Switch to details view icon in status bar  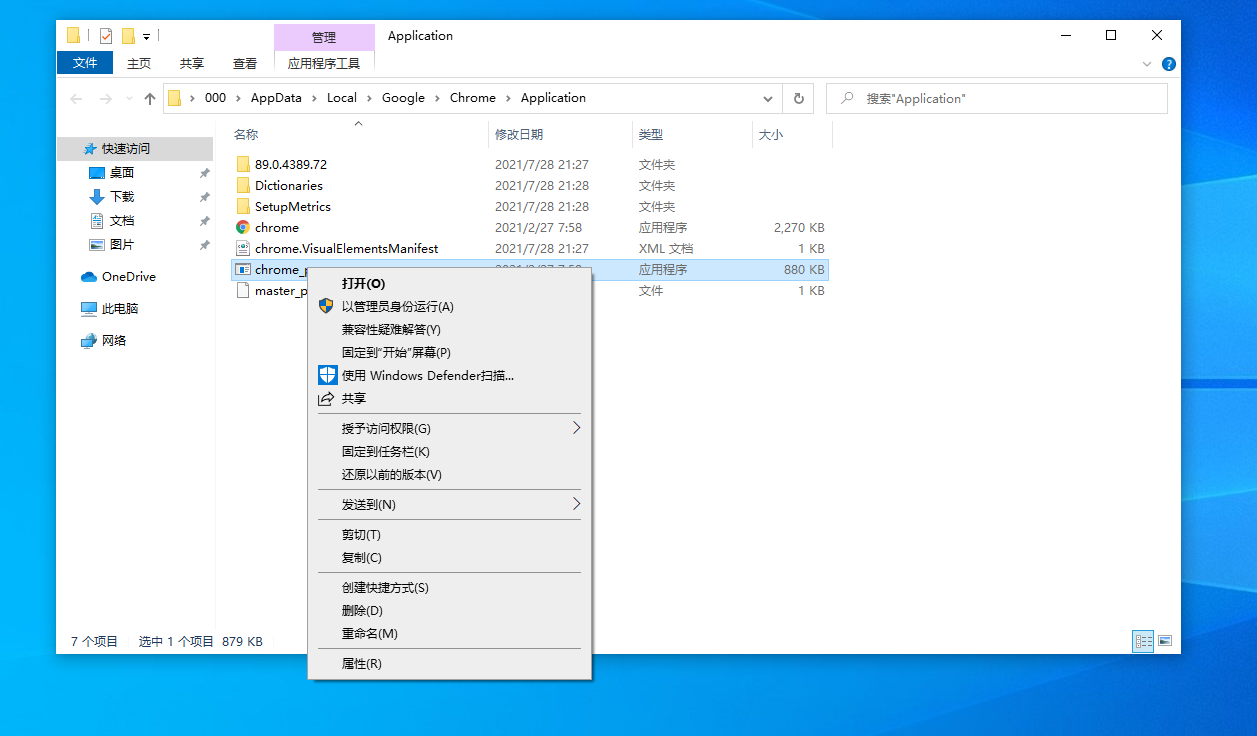1142,641
